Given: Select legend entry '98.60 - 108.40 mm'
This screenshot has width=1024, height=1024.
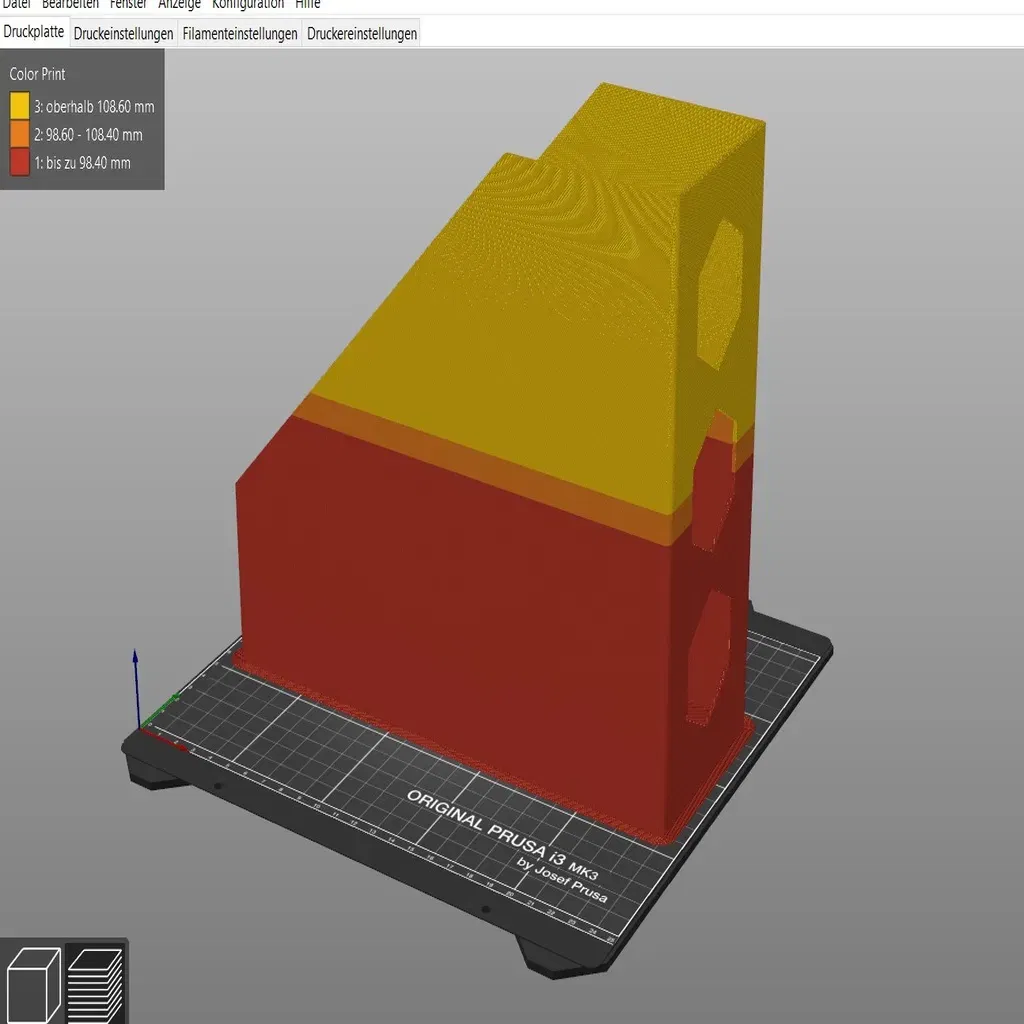Looking at the screenshot, I should tap(88, 135).
